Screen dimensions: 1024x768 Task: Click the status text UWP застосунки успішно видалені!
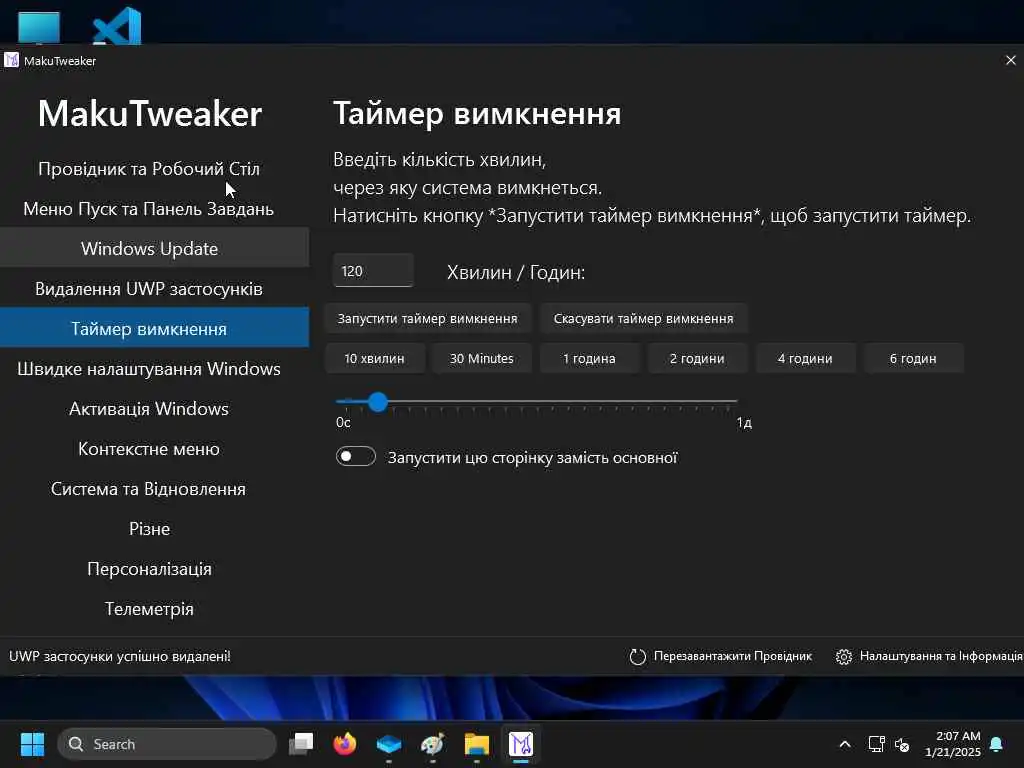pos(120,656)
